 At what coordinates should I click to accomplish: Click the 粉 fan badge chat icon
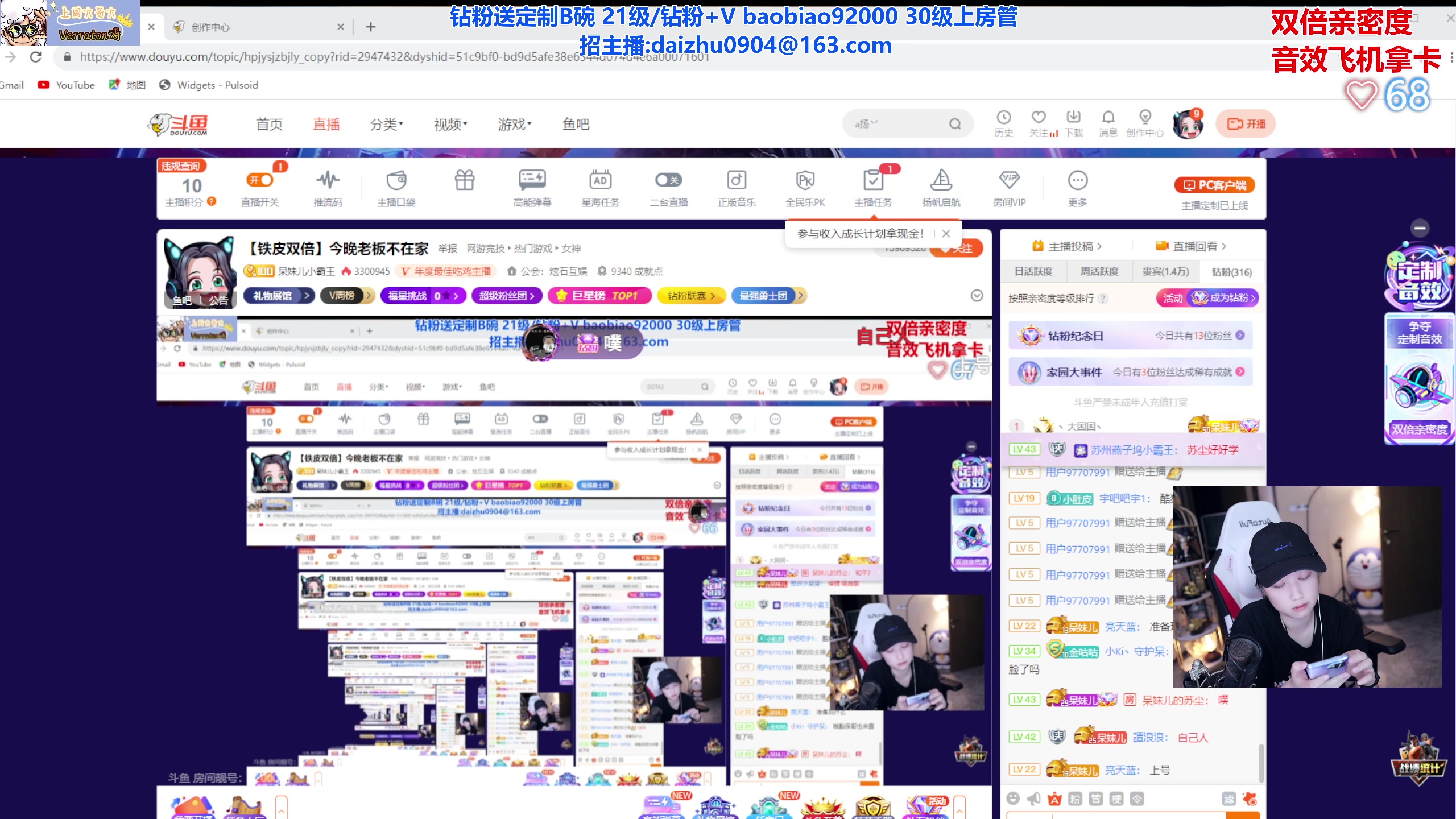coord(1075,799)
